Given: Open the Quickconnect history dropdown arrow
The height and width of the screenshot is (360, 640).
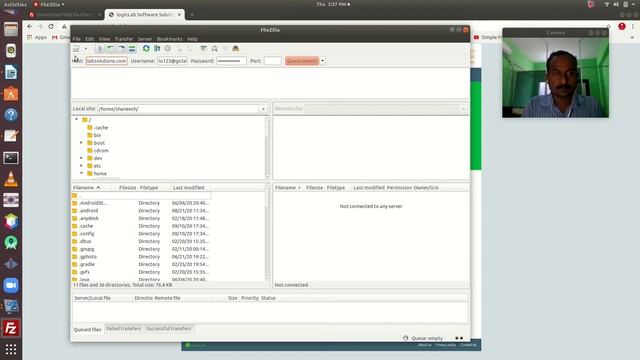Looking at the screenshot, I should pyautogui.click(x=322, y=61).
